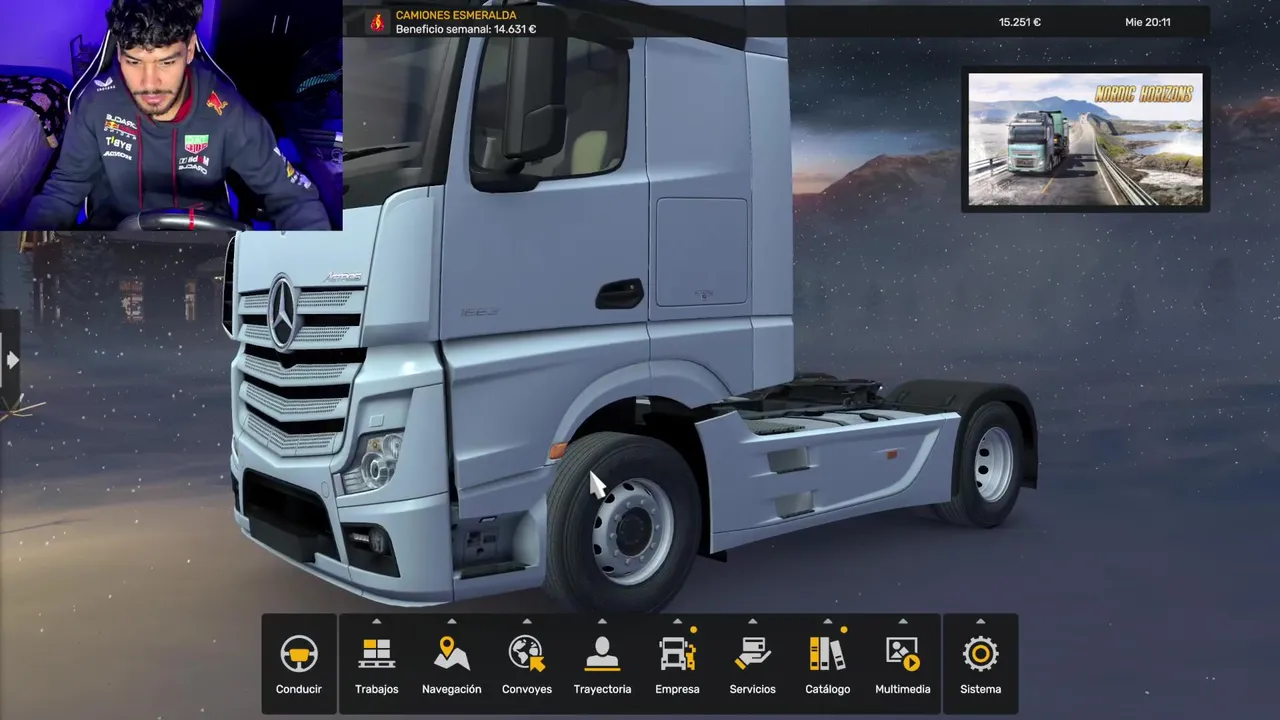Expand the Sistema submenu arrow
The height and width of the screenshot is (720, 1280).
(x=981, y=621)
